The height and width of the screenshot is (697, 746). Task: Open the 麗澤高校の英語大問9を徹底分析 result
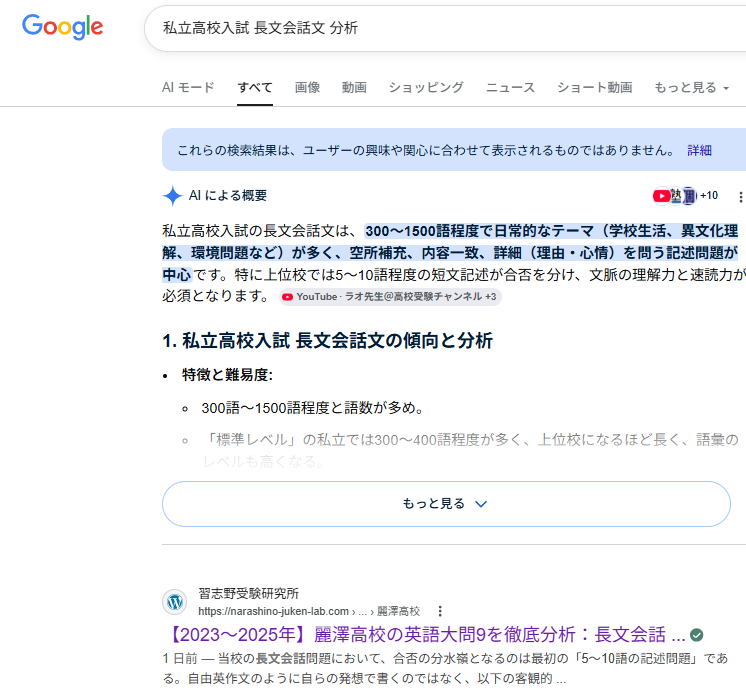tap(426, 635)
